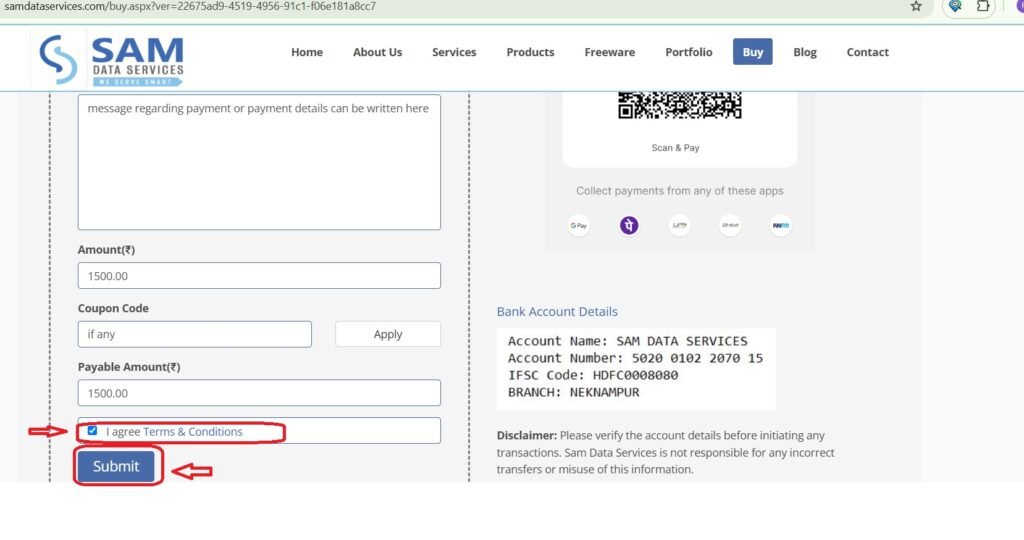The width and height of the screenshot is (1024, 540).
Task: Apply the coupon code
Action: coord(388,334)
